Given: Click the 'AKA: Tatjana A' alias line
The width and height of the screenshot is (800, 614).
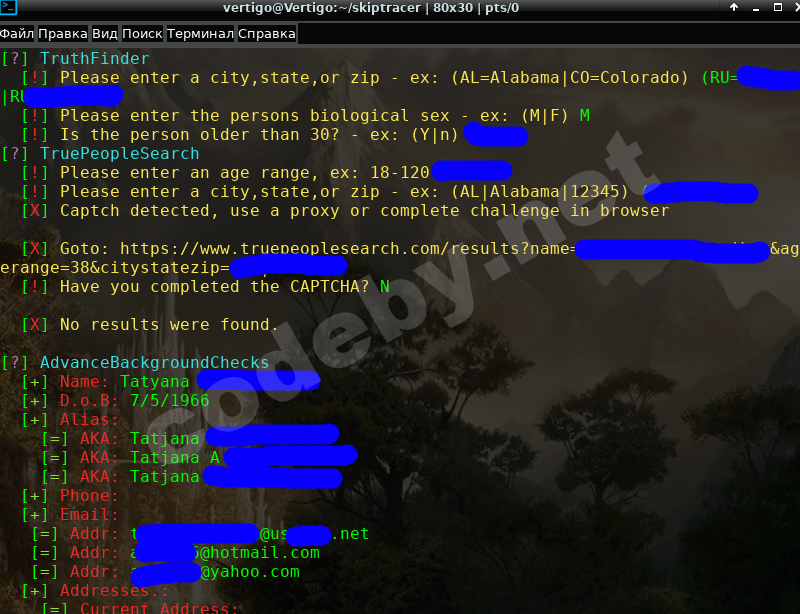Looking at the screenshot, I should coord(199,458).
